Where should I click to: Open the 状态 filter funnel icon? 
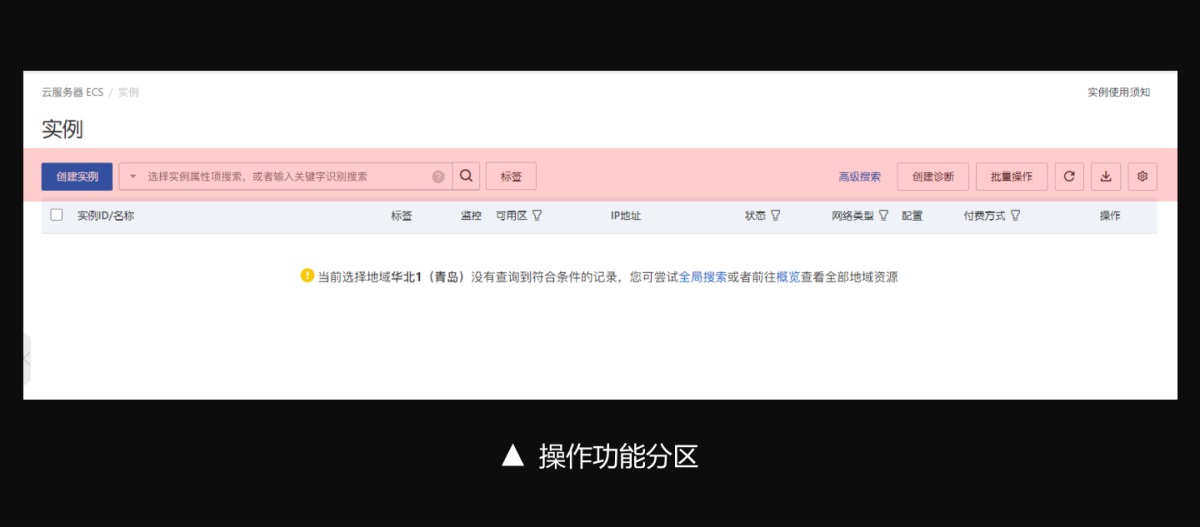tap(775, 215)
